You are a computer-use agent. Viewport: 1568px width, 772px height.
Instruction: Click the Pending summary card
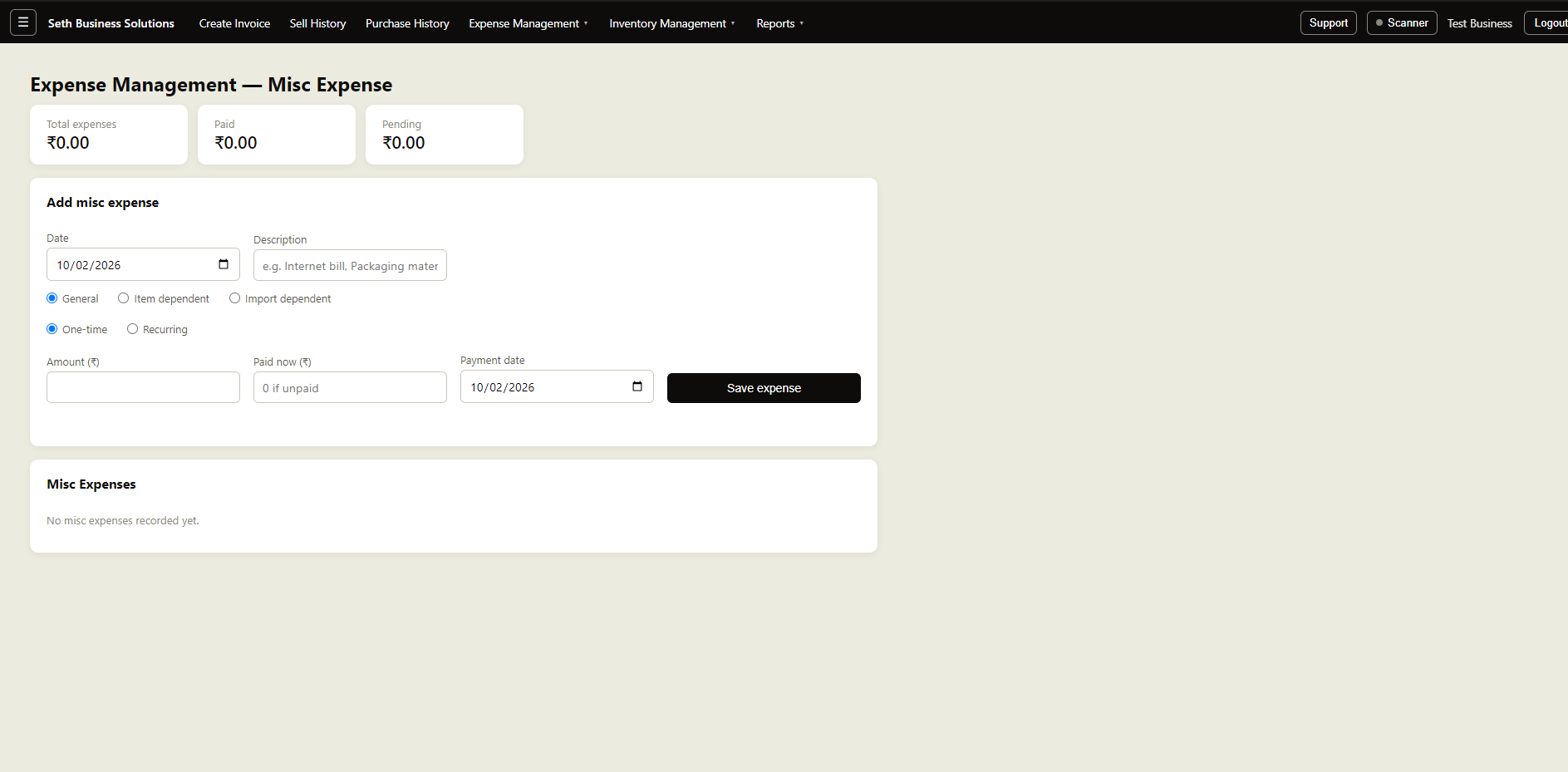tap(445, 135)
